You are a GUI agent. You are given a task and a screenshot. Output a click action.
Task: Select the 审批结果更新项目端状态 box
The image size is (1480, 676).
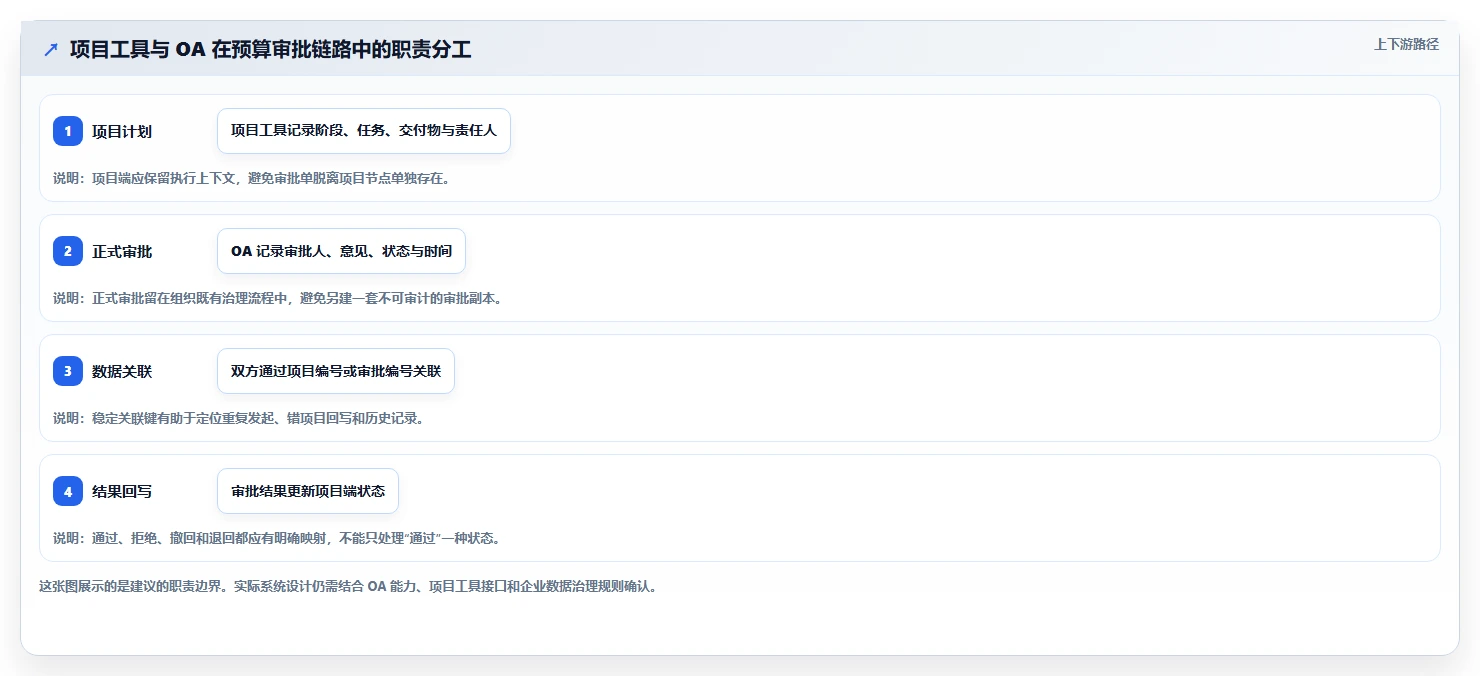pyautogui.click(x=308, y=491)
